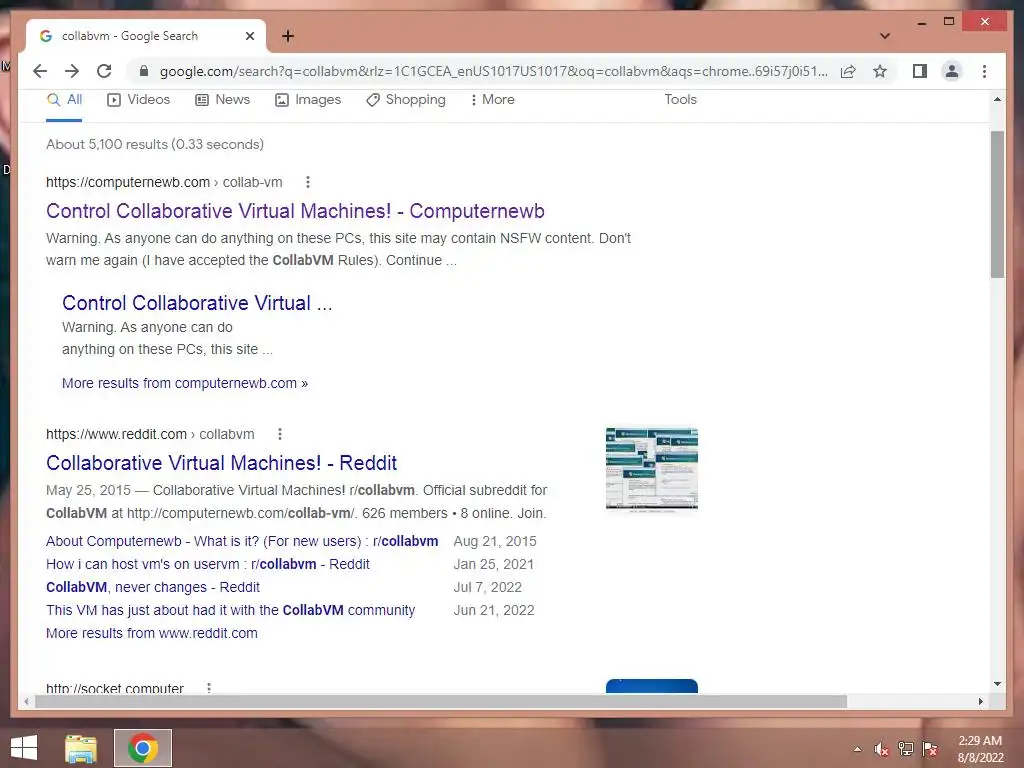This screenshot has height=768, width=1024.
Task: Open About Computernewb - What is it? link
Action: click(242, 541)
